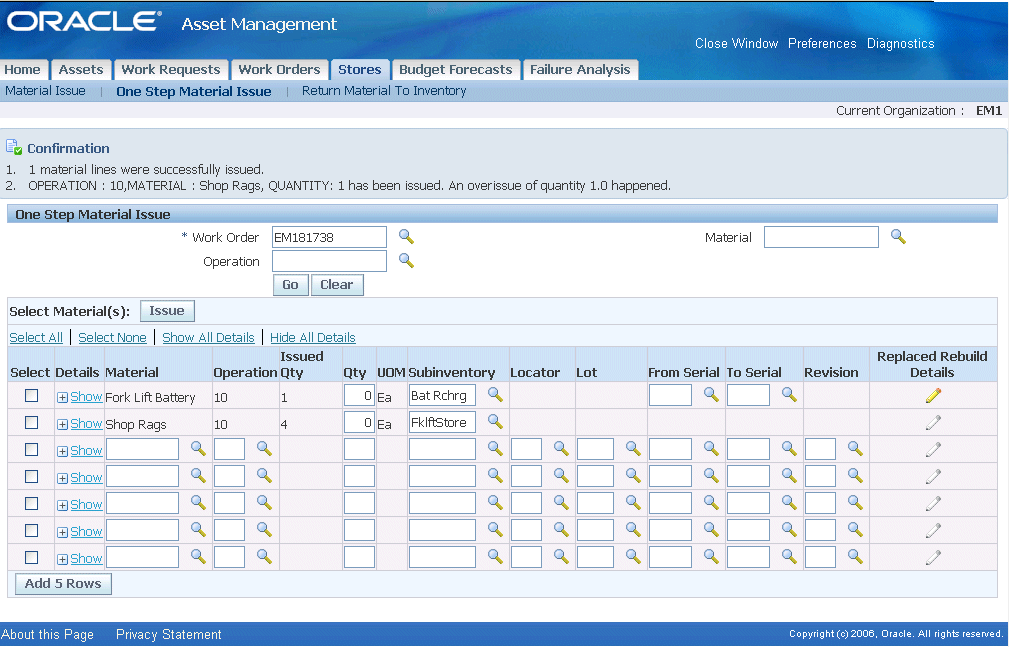
Task: Open the Home tab
Action: (23, 70)
